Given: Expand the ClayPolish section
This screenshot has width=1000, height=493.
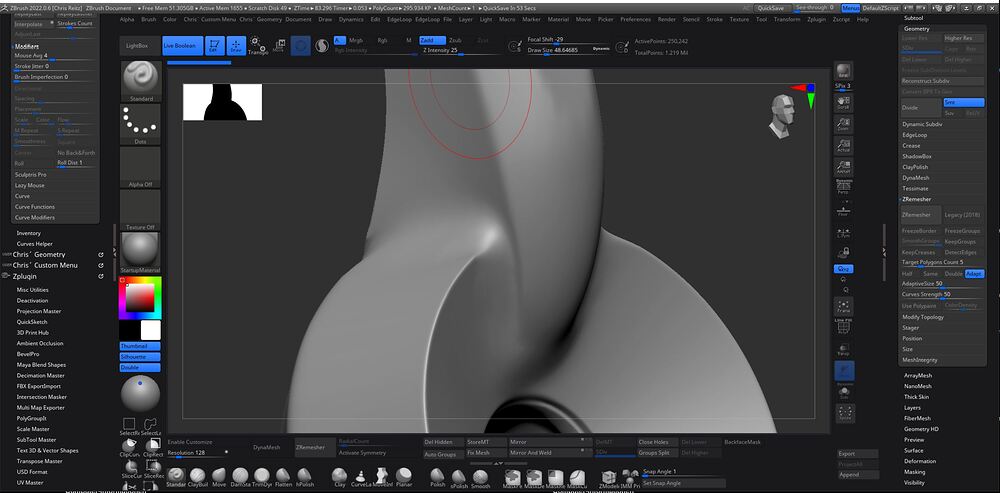Looking at the screenshot, I should [915, 167].
